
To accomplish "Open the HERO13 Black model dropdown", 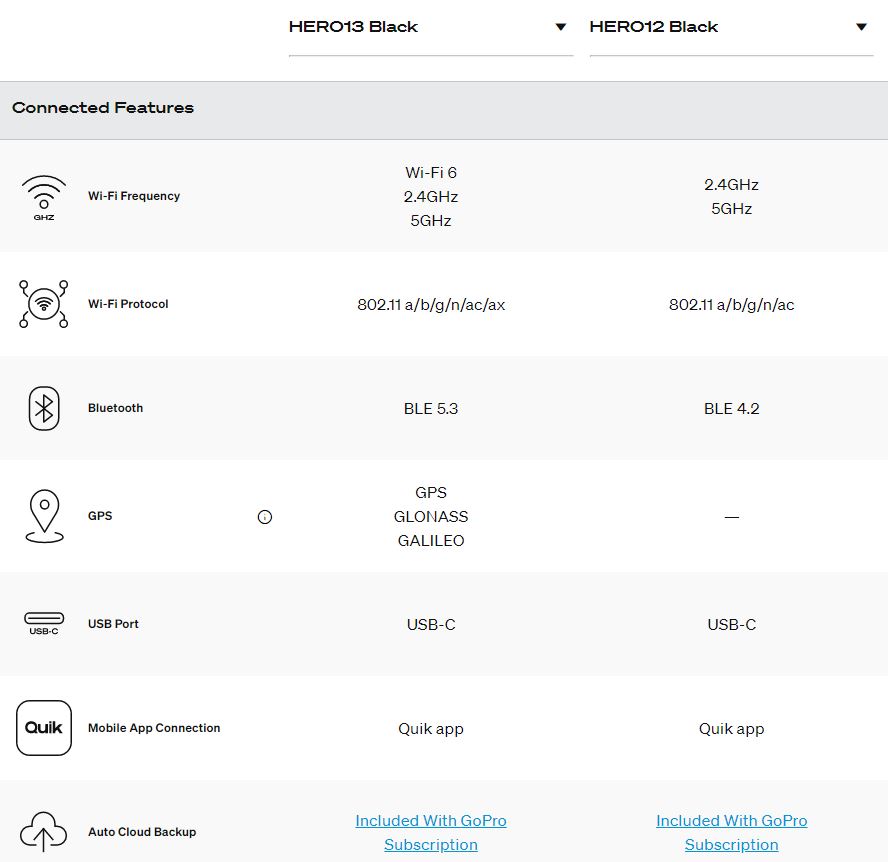I will 430,27.
